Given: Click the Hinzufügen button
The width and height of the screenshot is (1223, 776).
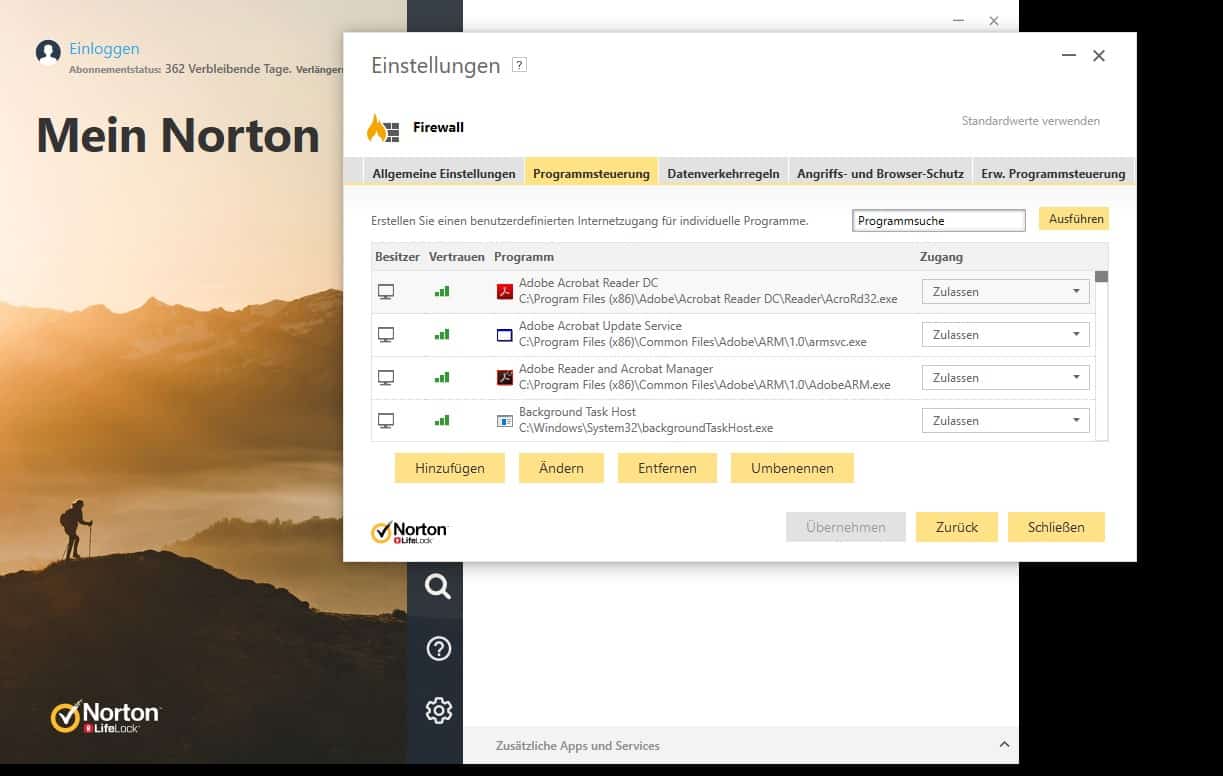Looking at the screenshot, I should (450, 468).
